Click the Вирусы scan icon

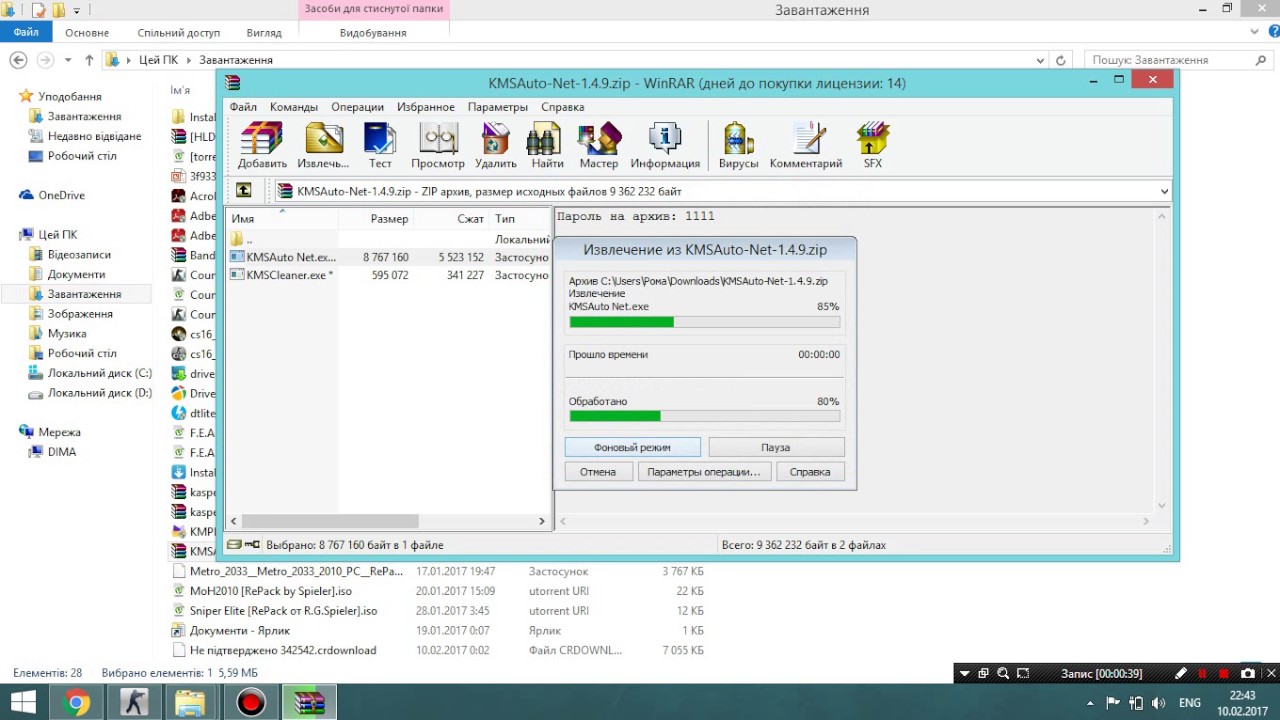point(738,145)
